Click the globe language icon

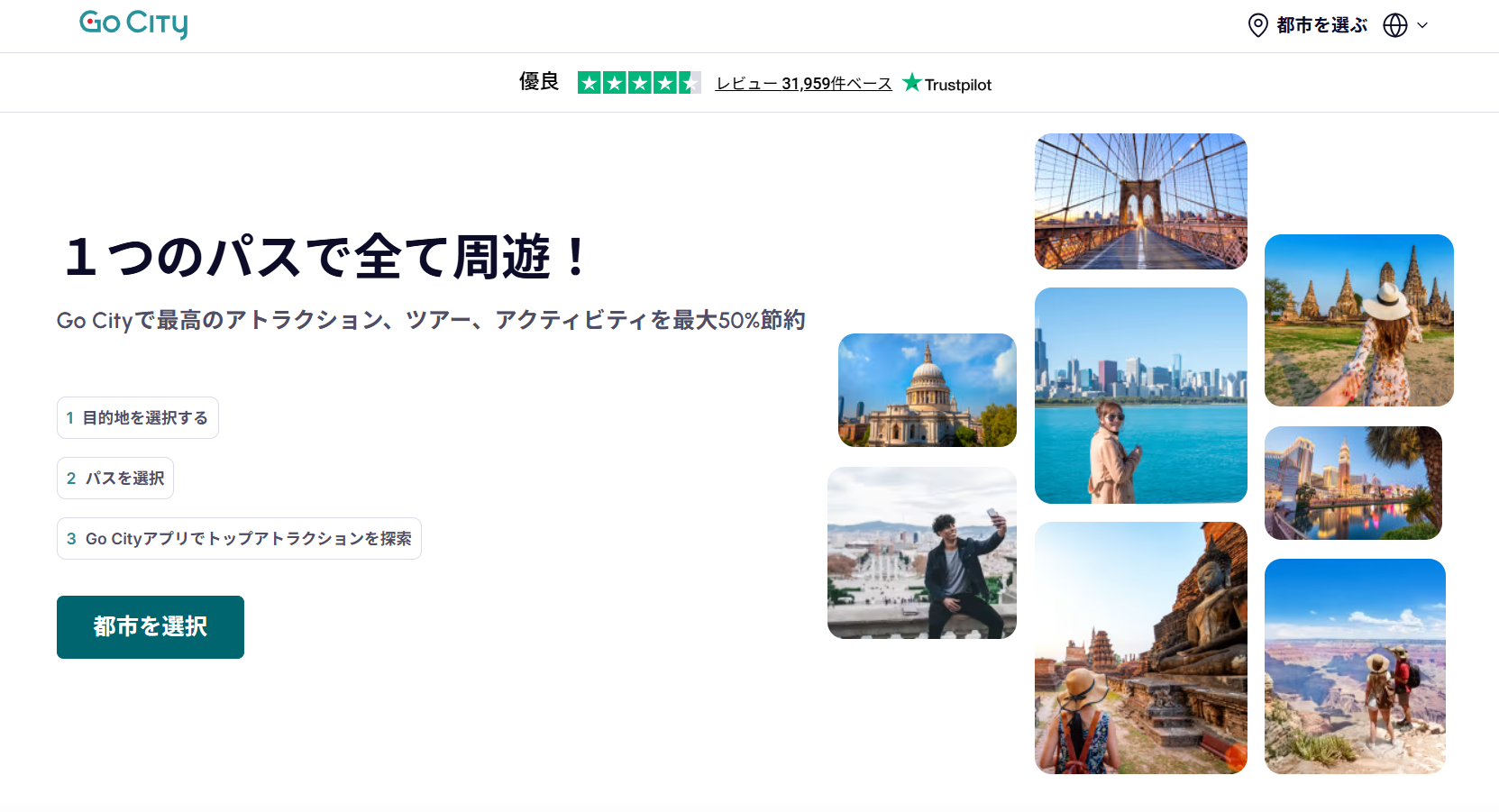click(x=1394, y=25)
